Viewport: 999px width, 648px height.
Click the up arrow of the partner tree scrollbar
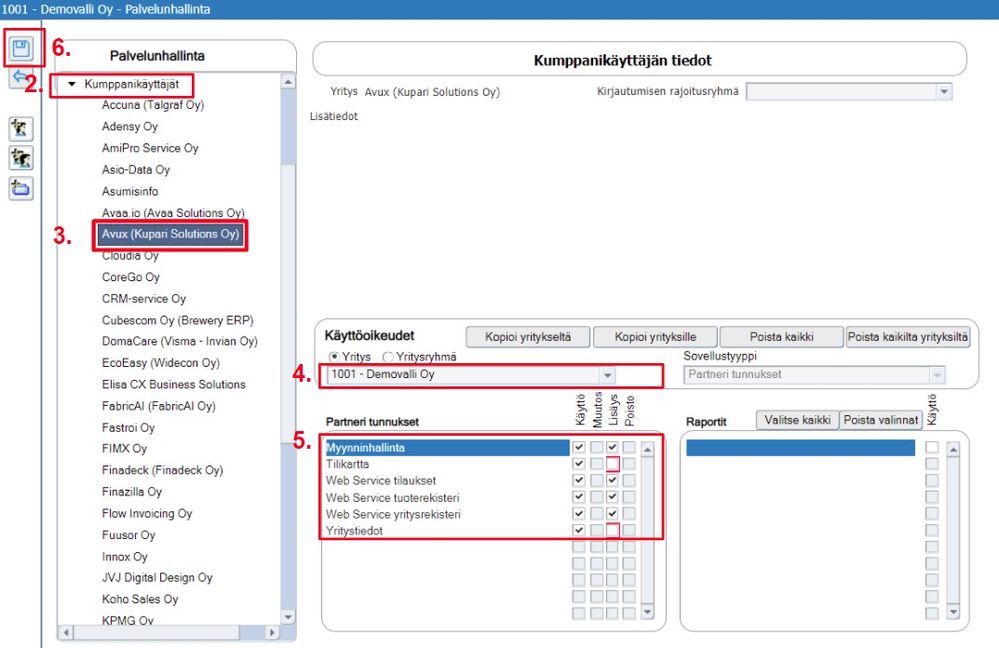pyautogui.click(x=288, y=82)
